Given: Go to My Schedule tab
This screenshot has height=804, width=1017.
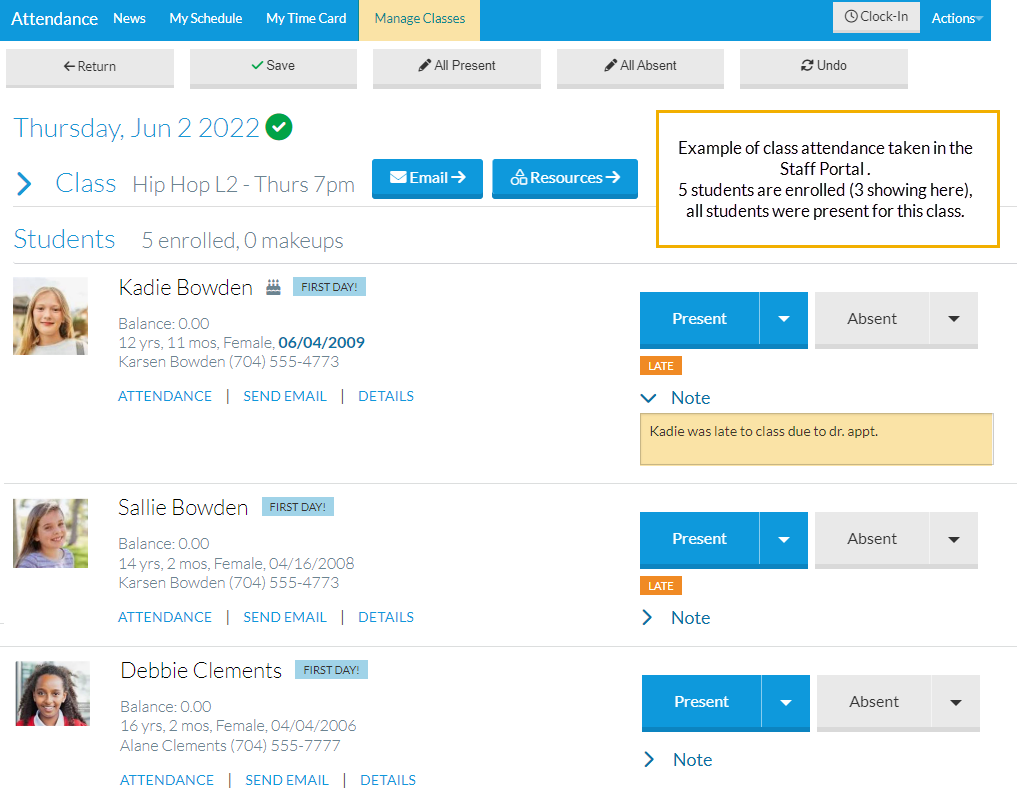Looking at the screenshot, I should tap(206, 18).
